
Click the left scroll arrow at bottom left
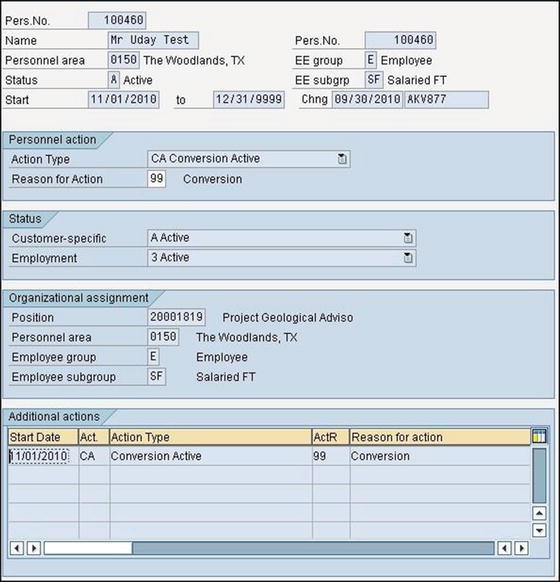click(17, 548)
